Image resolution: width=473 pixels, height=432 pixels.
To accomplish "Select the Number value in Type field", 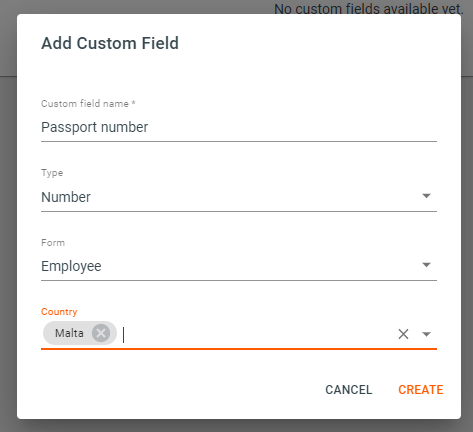I will click(66, 197).
